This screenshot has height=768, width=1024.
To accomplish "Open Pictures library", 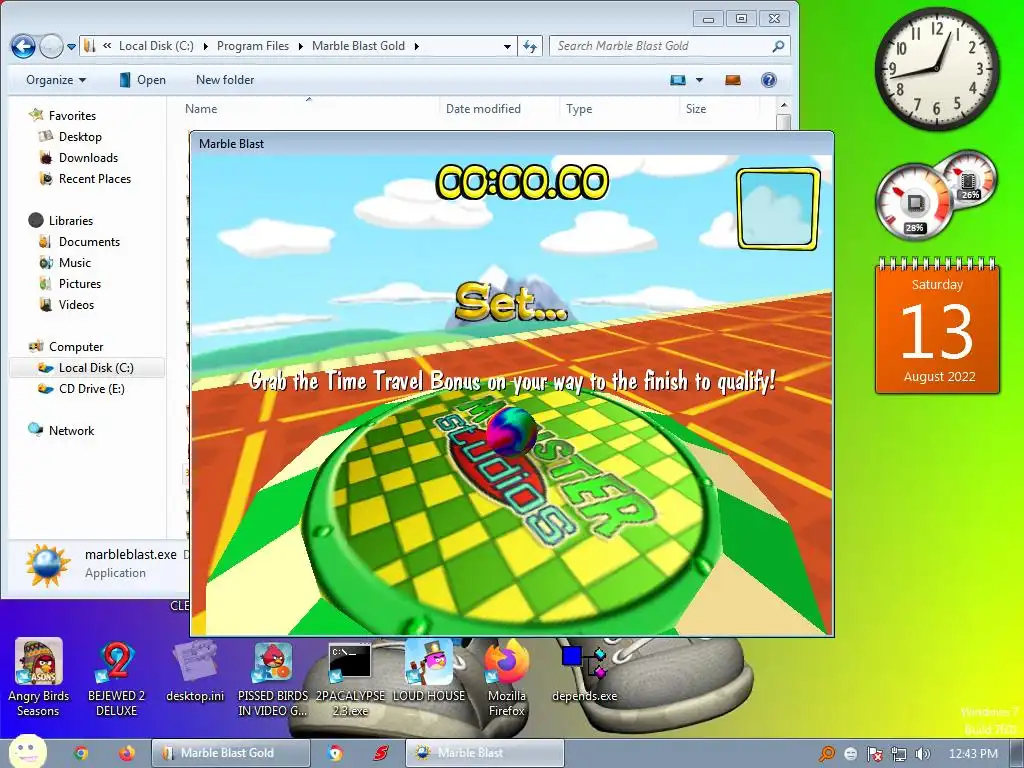I will pyautogui.click(x=80, y=283).
